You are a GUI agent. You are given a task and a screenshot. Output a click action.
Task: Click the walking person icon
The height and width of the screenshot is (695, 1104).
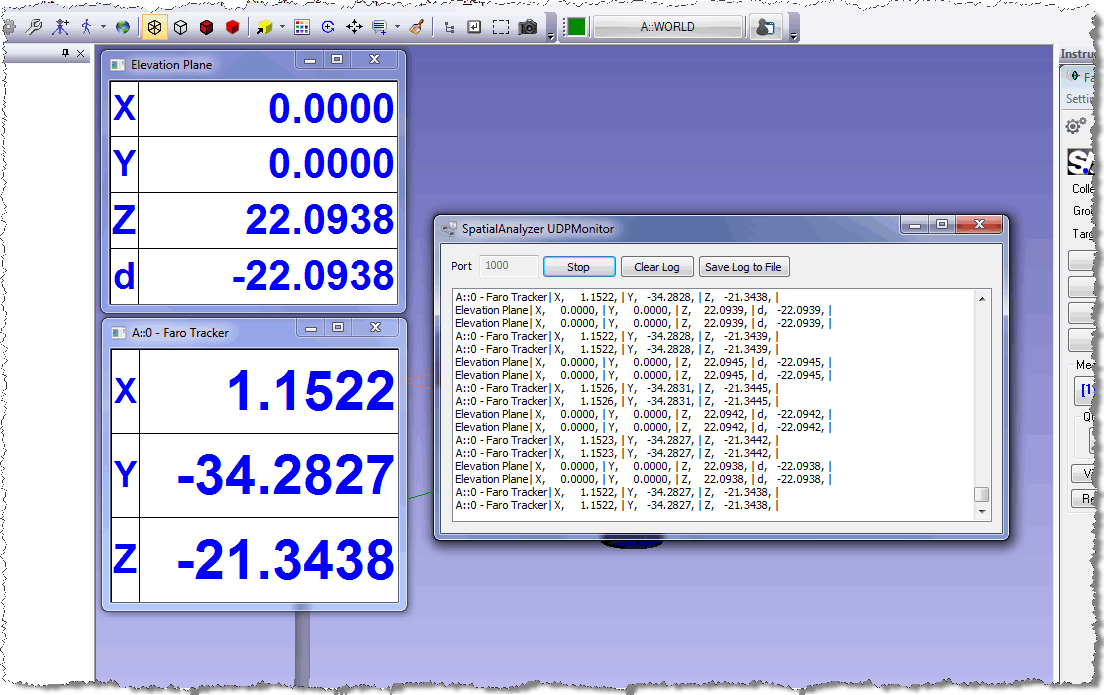(87, 27)
